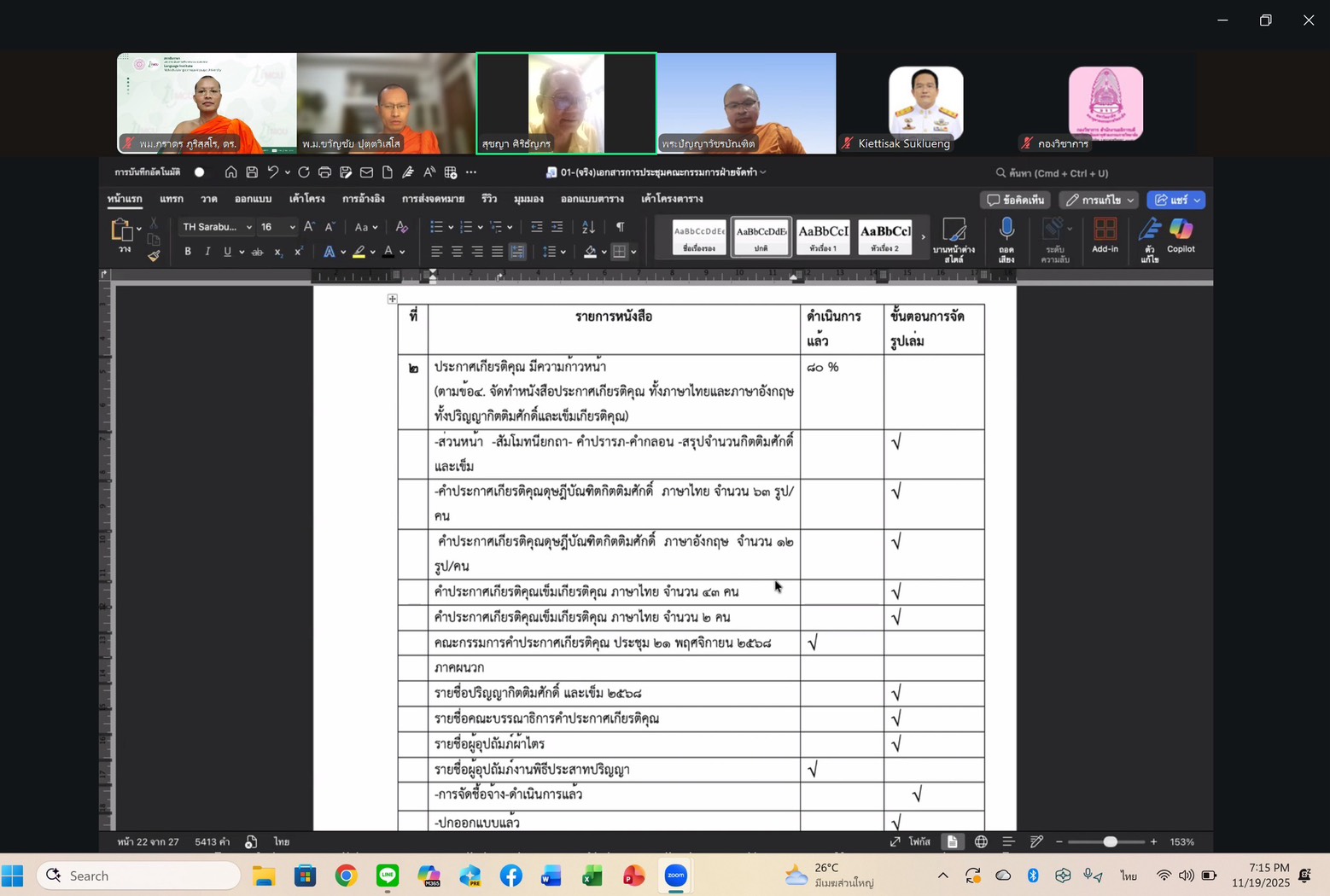Open the Insert (แทรก) ribbon tab
This screenshot has height=896, width=1330.
pos(171,199)
